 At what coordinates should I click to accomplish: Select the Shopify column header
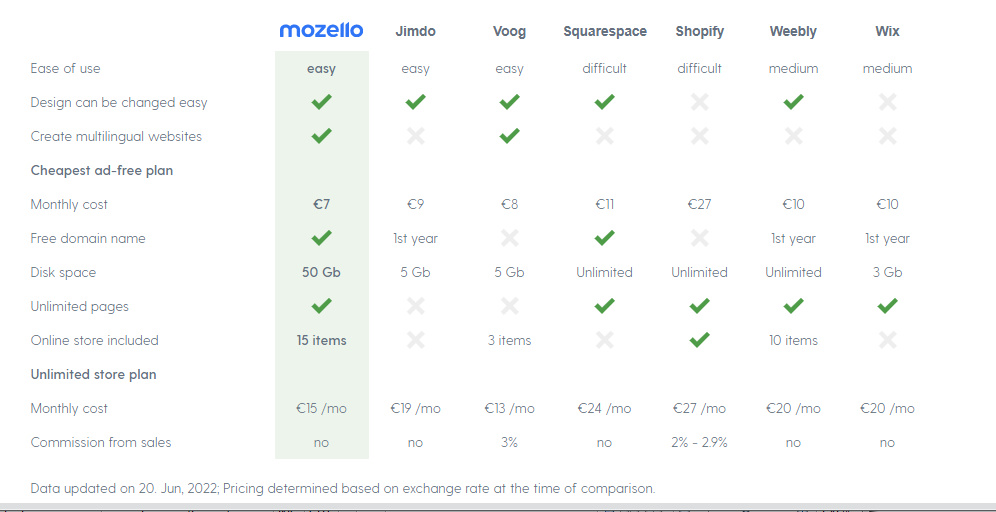(699, 31)
